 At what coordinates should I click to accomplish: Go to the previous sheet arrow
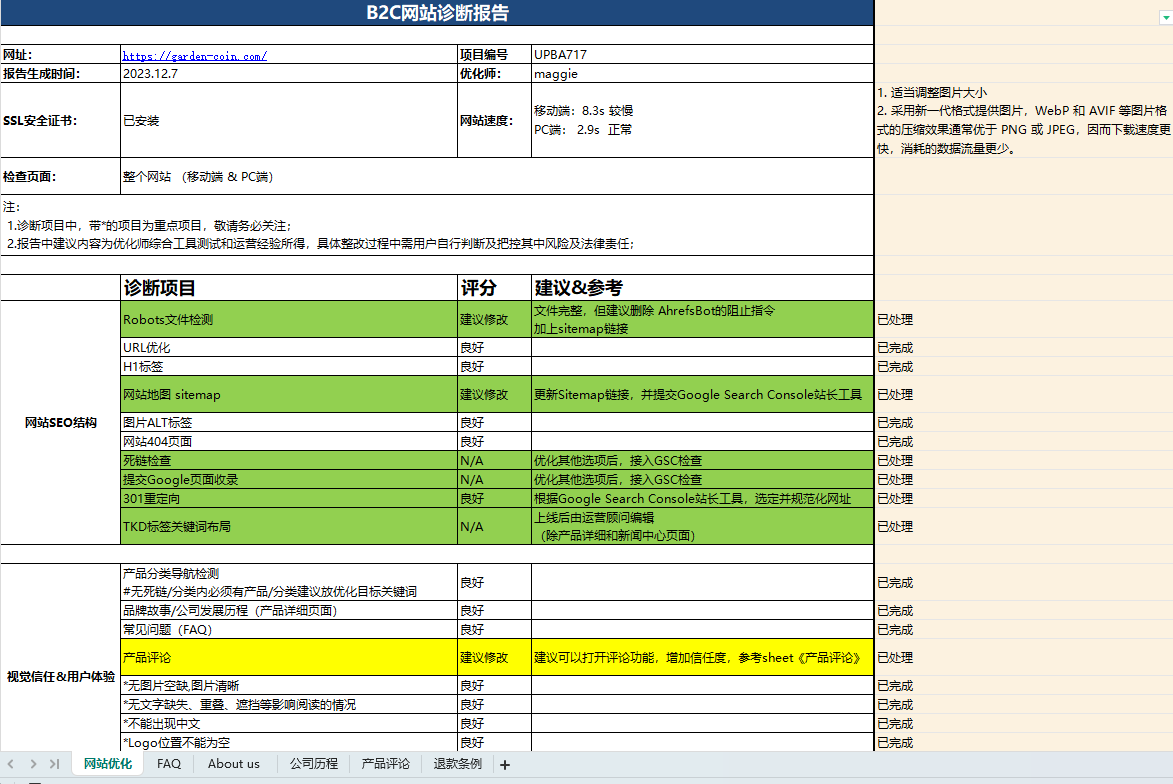pos(10,764)
